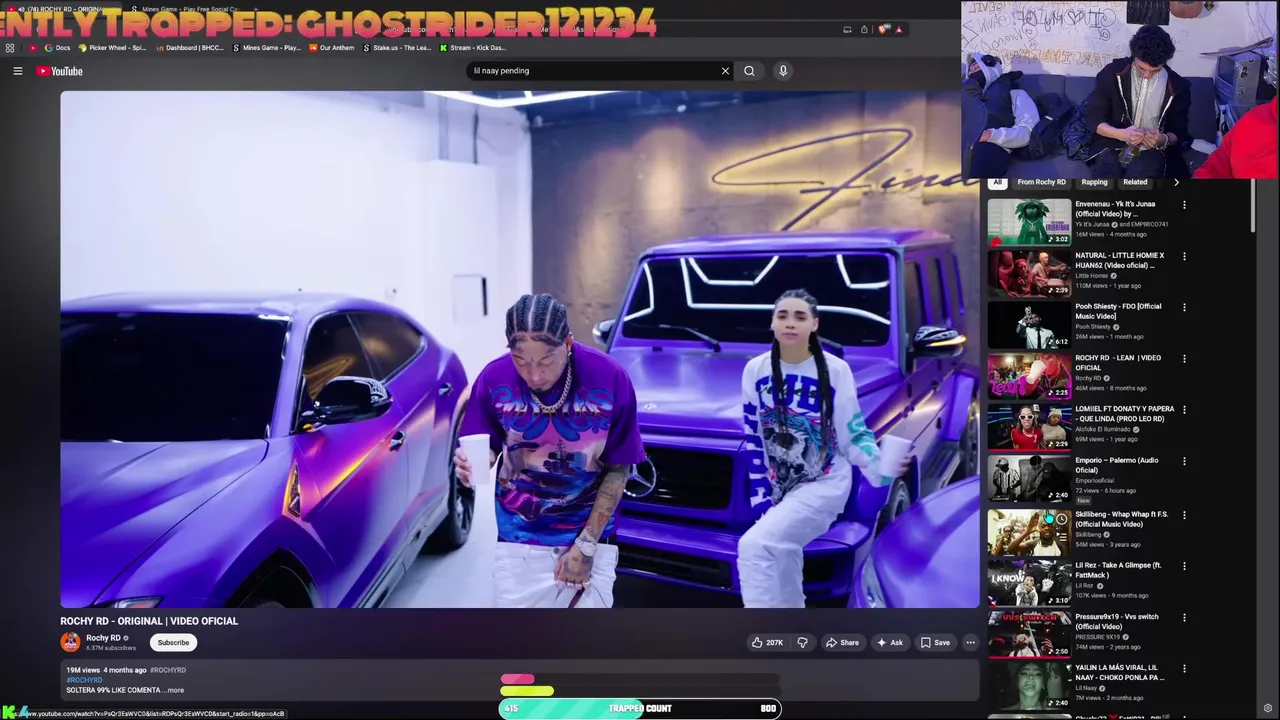Switch to the Mines Game browser tab

point(185,9)
